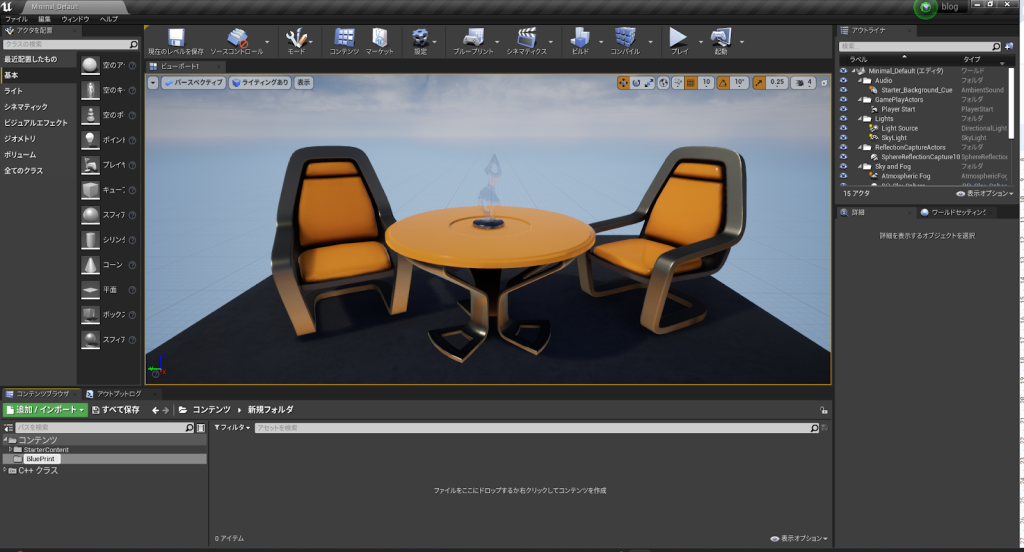Open the Cinematics clapperboard icon
Screen dimensions: 1024x552
click(527, 39)
